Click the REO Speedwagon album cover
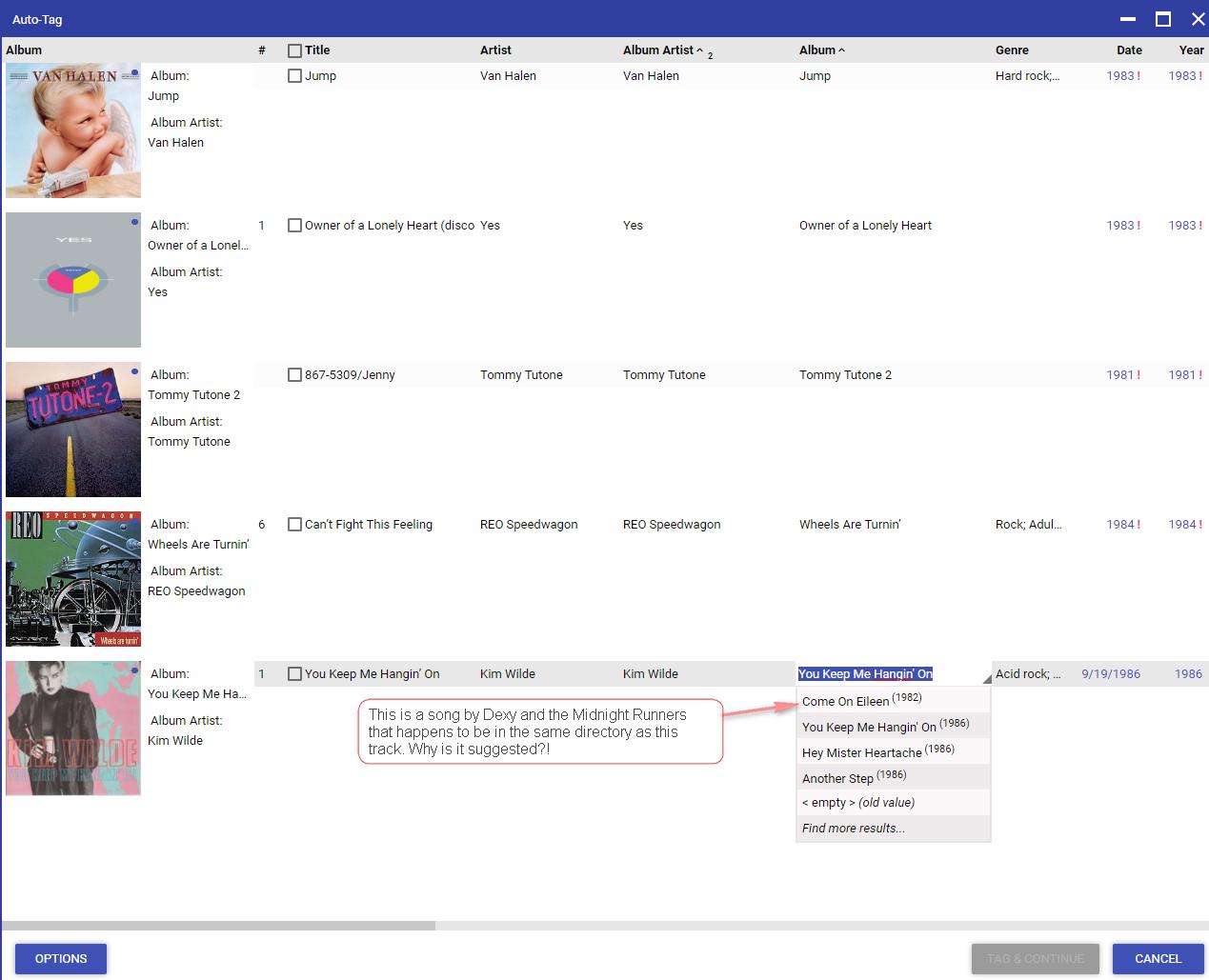This screenshot has height=980, width=1209. click(73, 579)
